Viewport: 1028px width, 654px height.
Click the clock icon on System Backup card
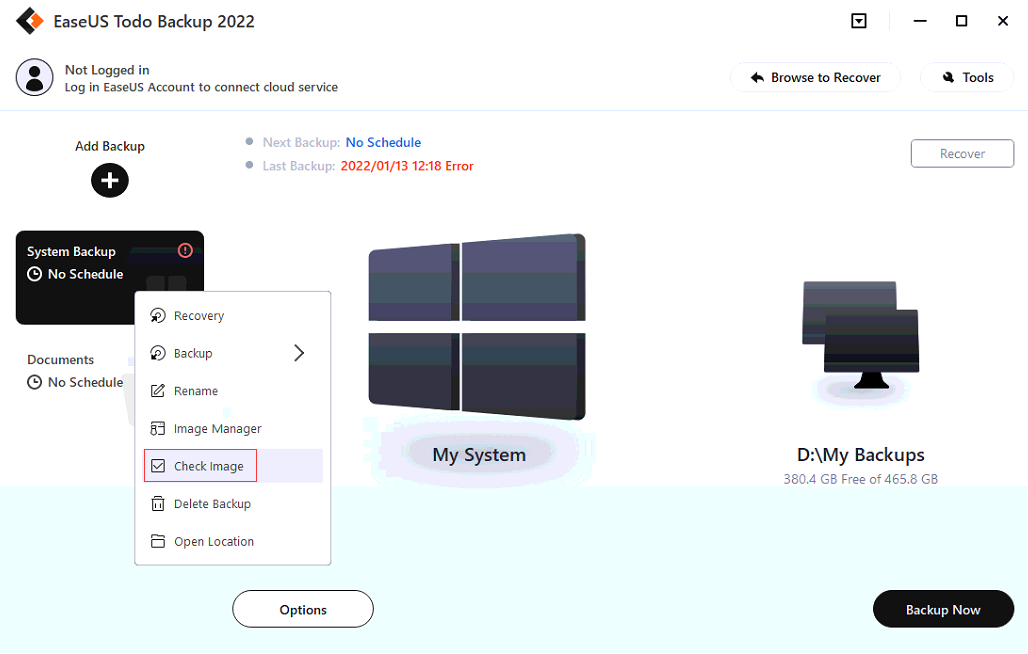(34, 274)
